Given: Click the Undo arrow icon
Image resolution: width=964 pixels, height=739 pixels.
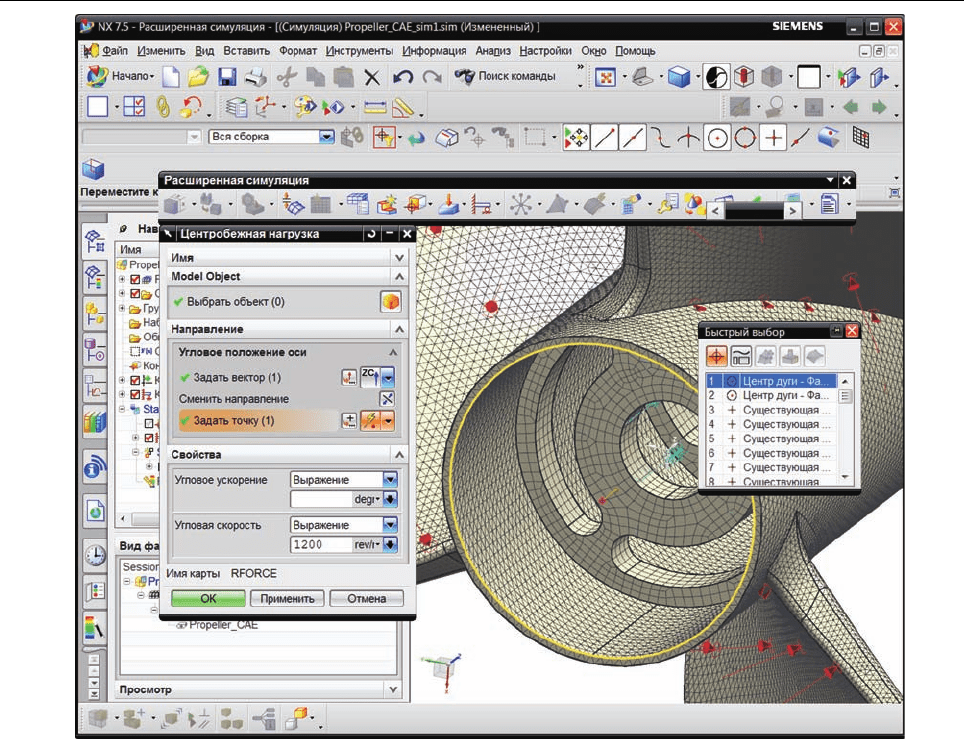Looking at the screenshot, I should [x=403, y=77].
